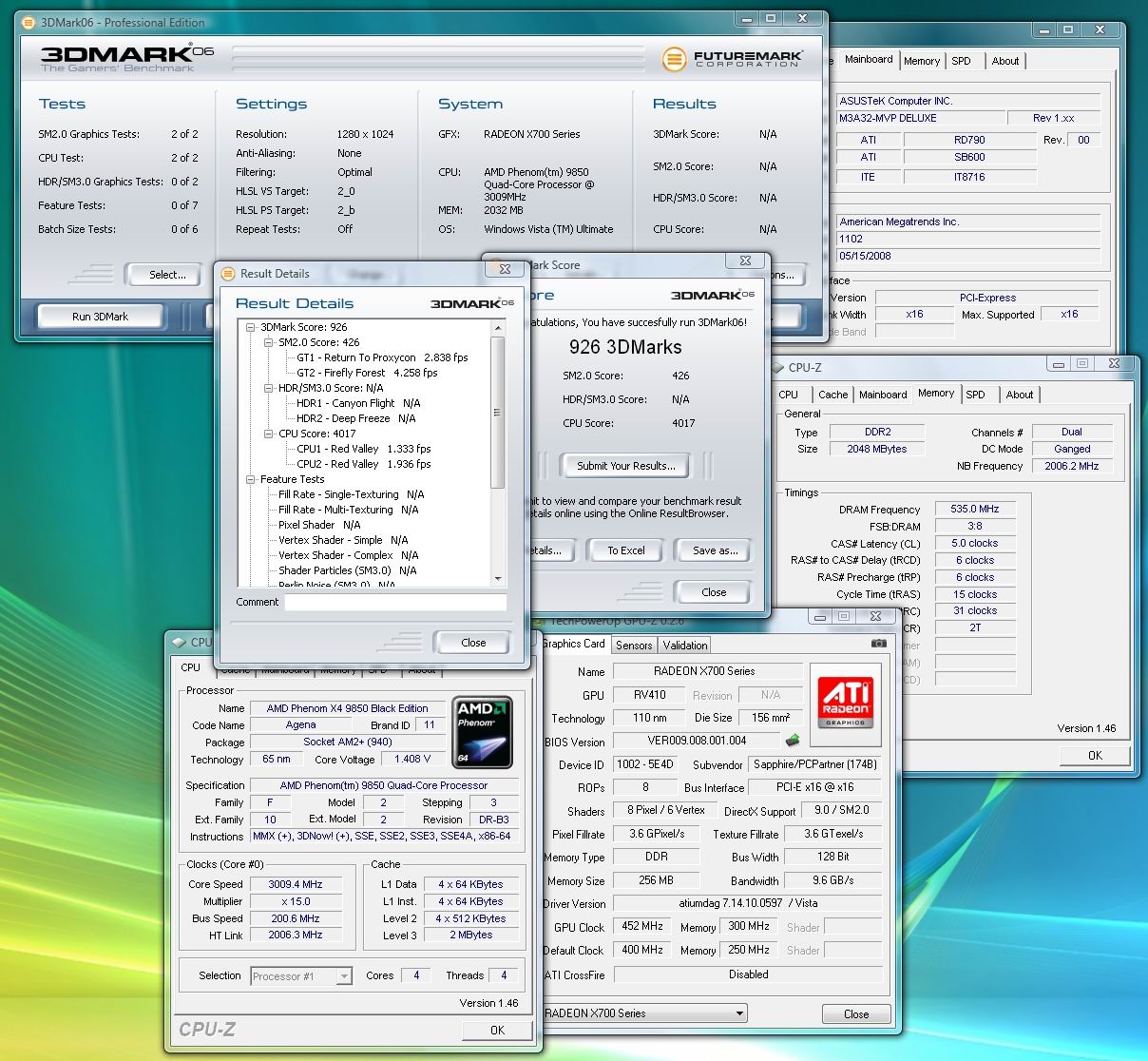Click the BIOS Version VER009.008.001.004 field
This screenshot has width=1148, height=1061.
[x=697, y=741]
